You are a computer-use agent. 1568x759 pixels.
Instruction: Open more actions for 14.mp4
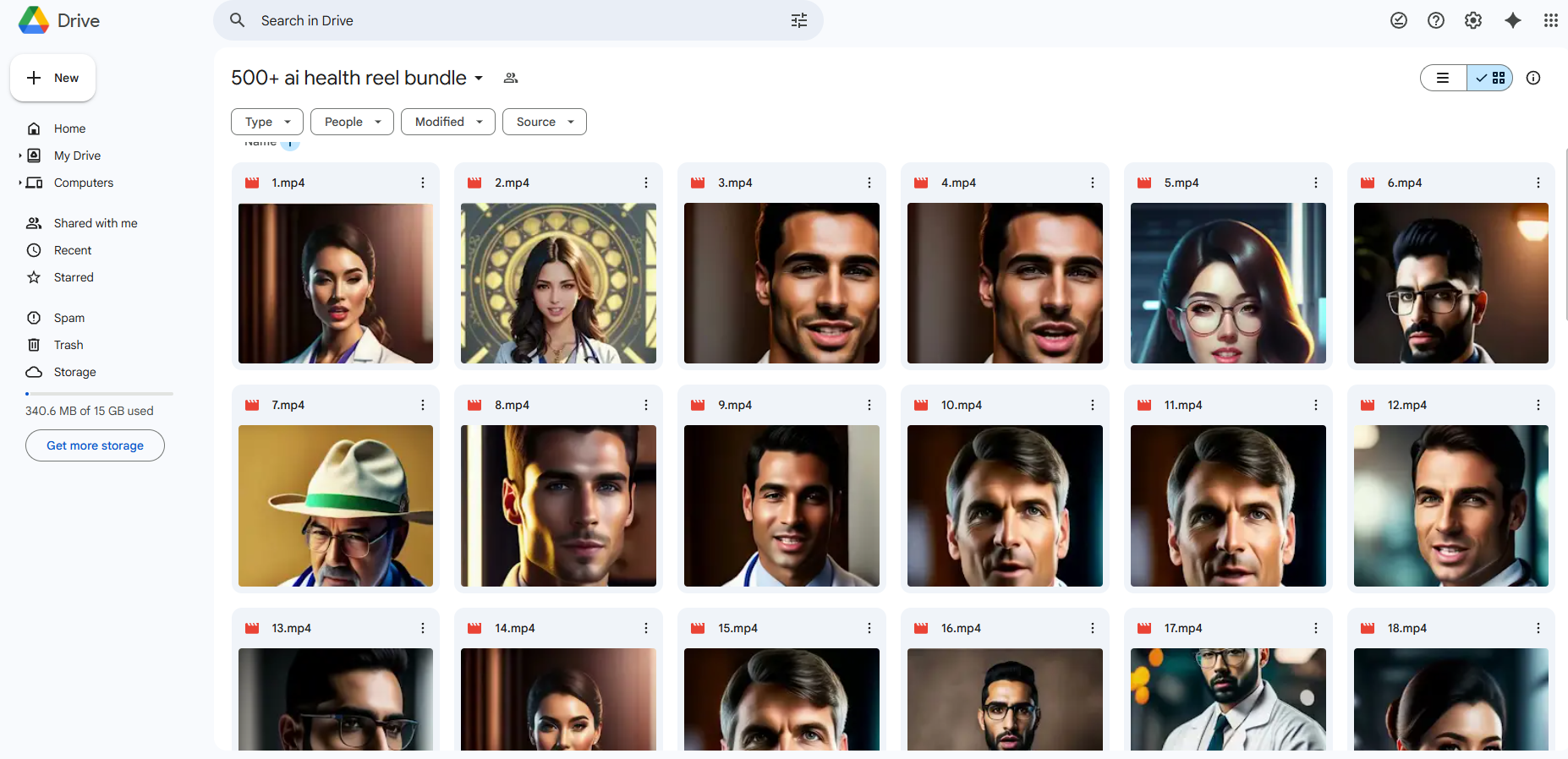(x=646, y=628)
